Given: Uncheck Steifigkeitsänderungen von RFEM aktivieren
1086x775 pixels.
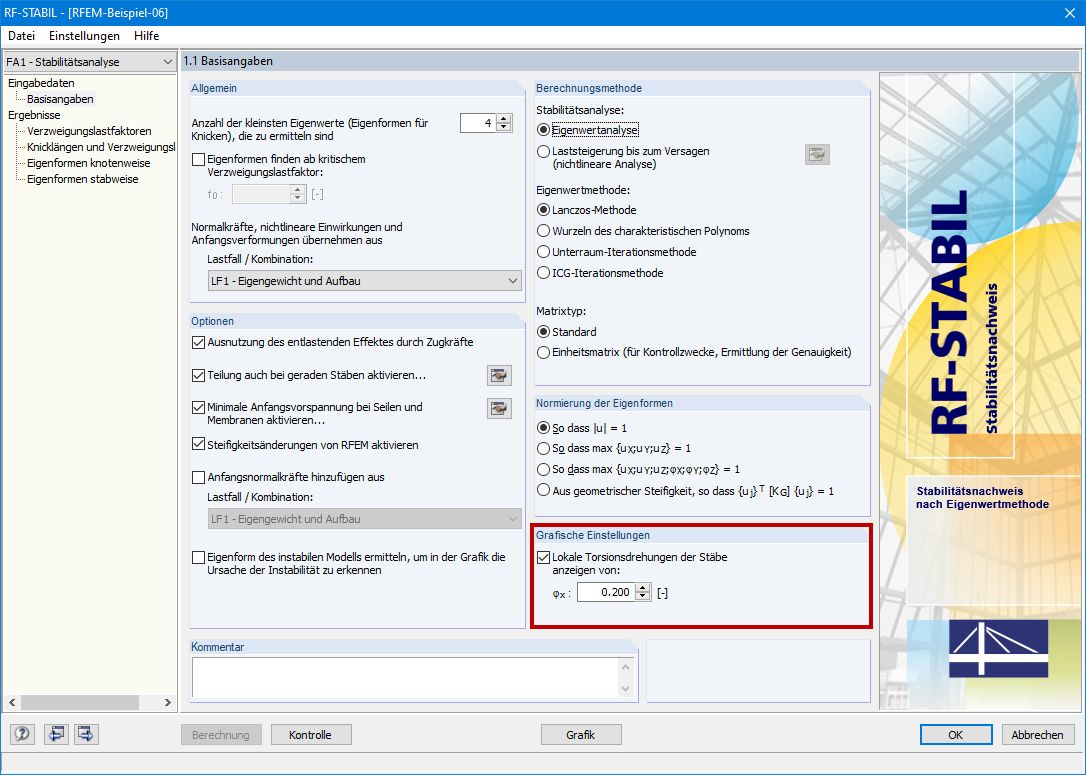Looking at the screenshot, I should (198, 445).
